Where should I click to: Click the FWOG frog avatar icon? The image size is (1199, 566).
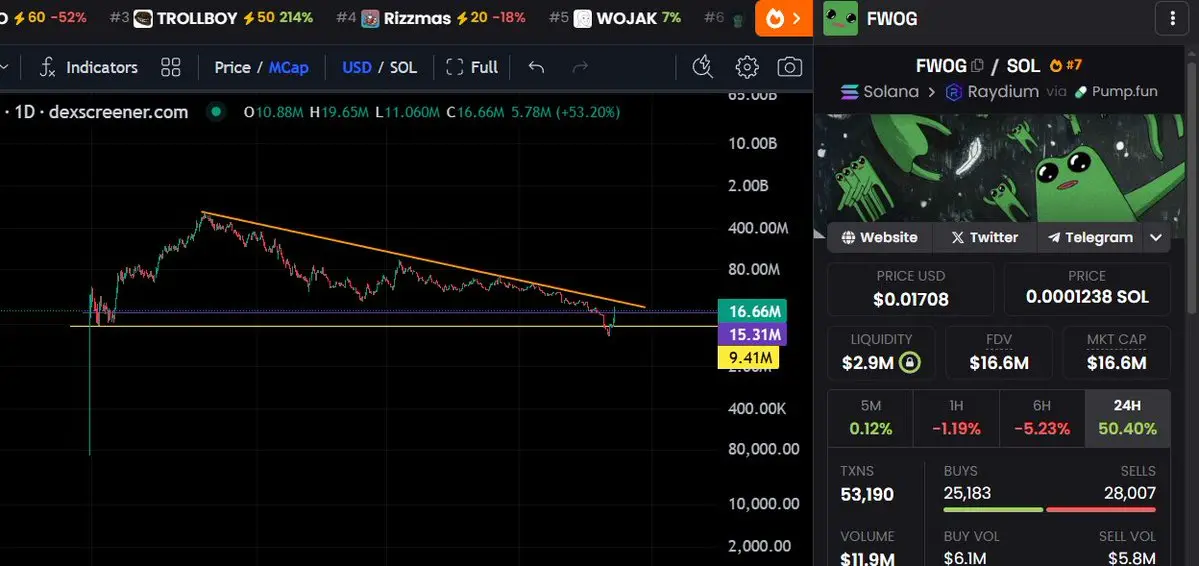point(840,18)
